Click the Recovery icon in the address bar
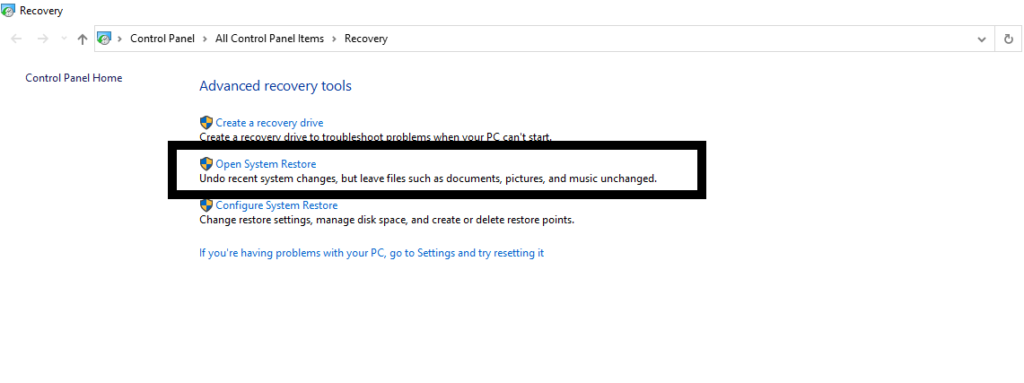The image size is (1024, 383). 104,39
